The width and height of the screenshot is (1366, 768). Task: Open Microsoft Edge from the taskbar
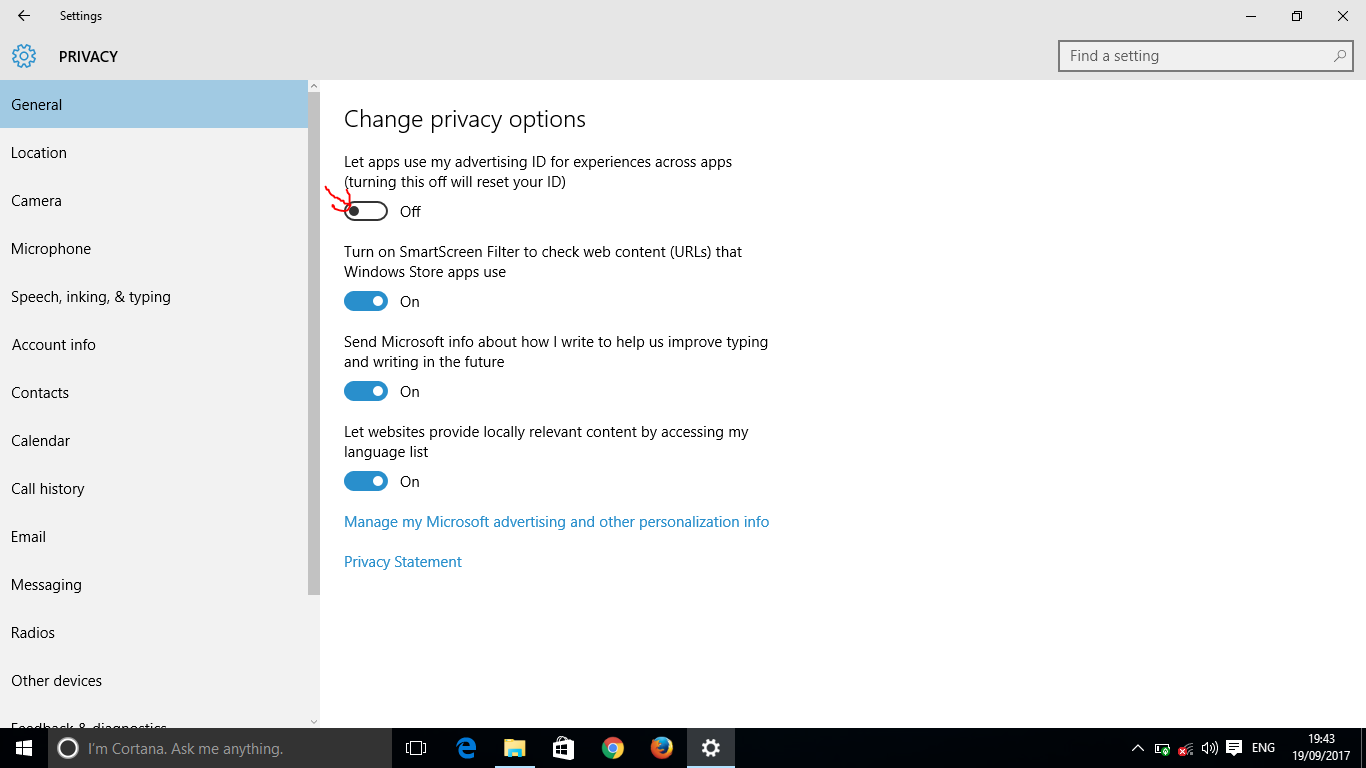click(465, 748)
